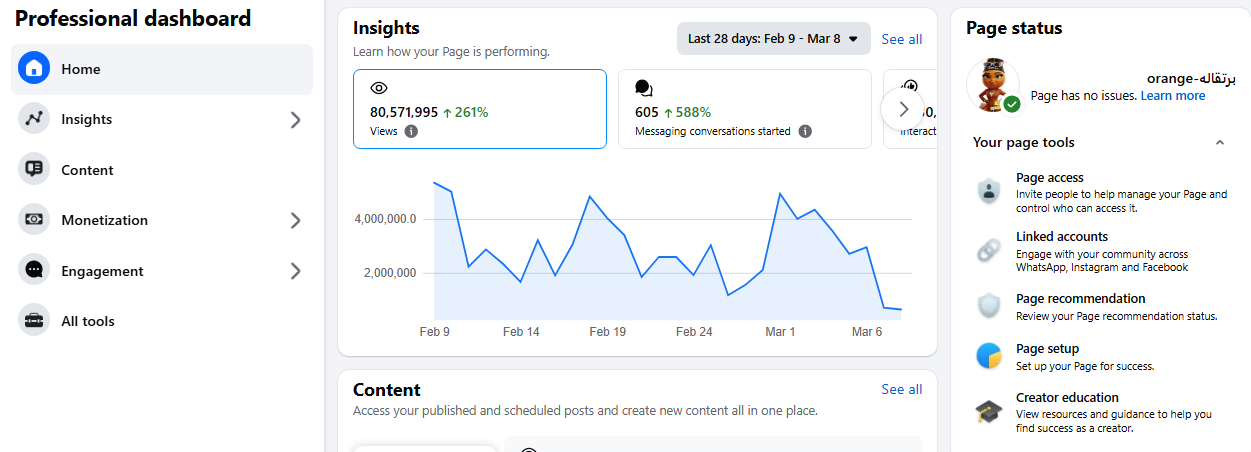Click the Linked accounts chain icon
The width and height of the screenshot is (1251, 452).
click(x=989, y=252)
